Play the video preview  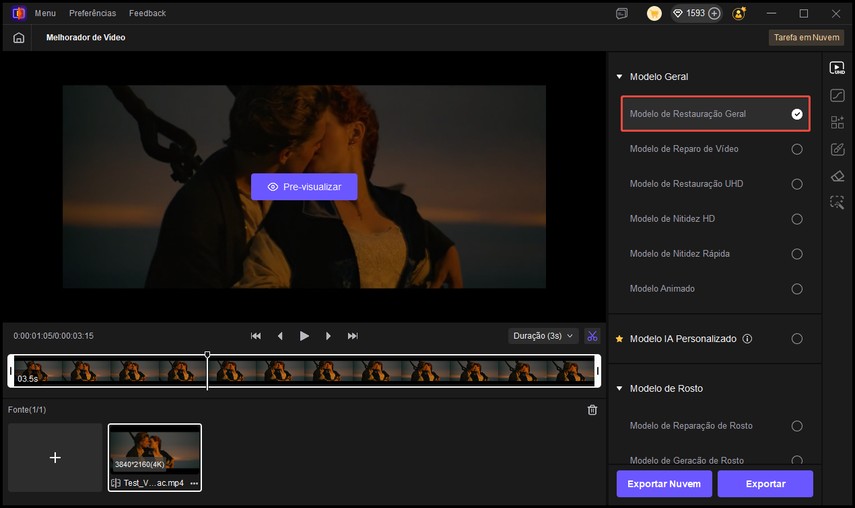pyautogui.click(x=304, y=336)
